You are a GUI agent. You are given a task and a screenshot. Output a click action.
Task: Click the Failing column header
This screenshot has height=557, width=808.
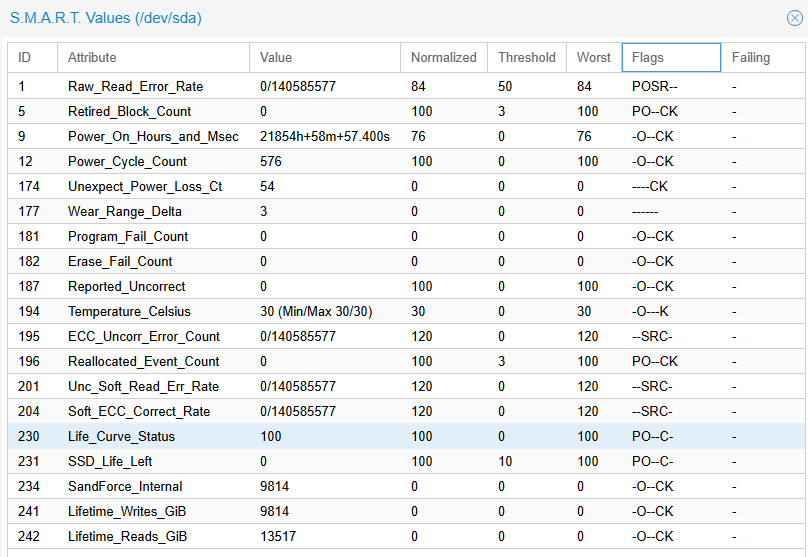(x=760, y=58)
